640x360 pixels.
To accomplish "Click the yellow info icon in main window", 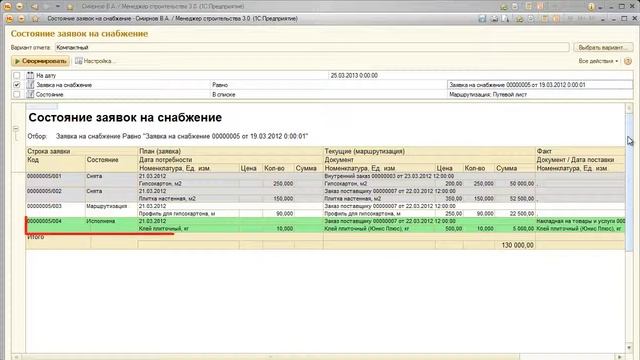I will tap(591, 7).
